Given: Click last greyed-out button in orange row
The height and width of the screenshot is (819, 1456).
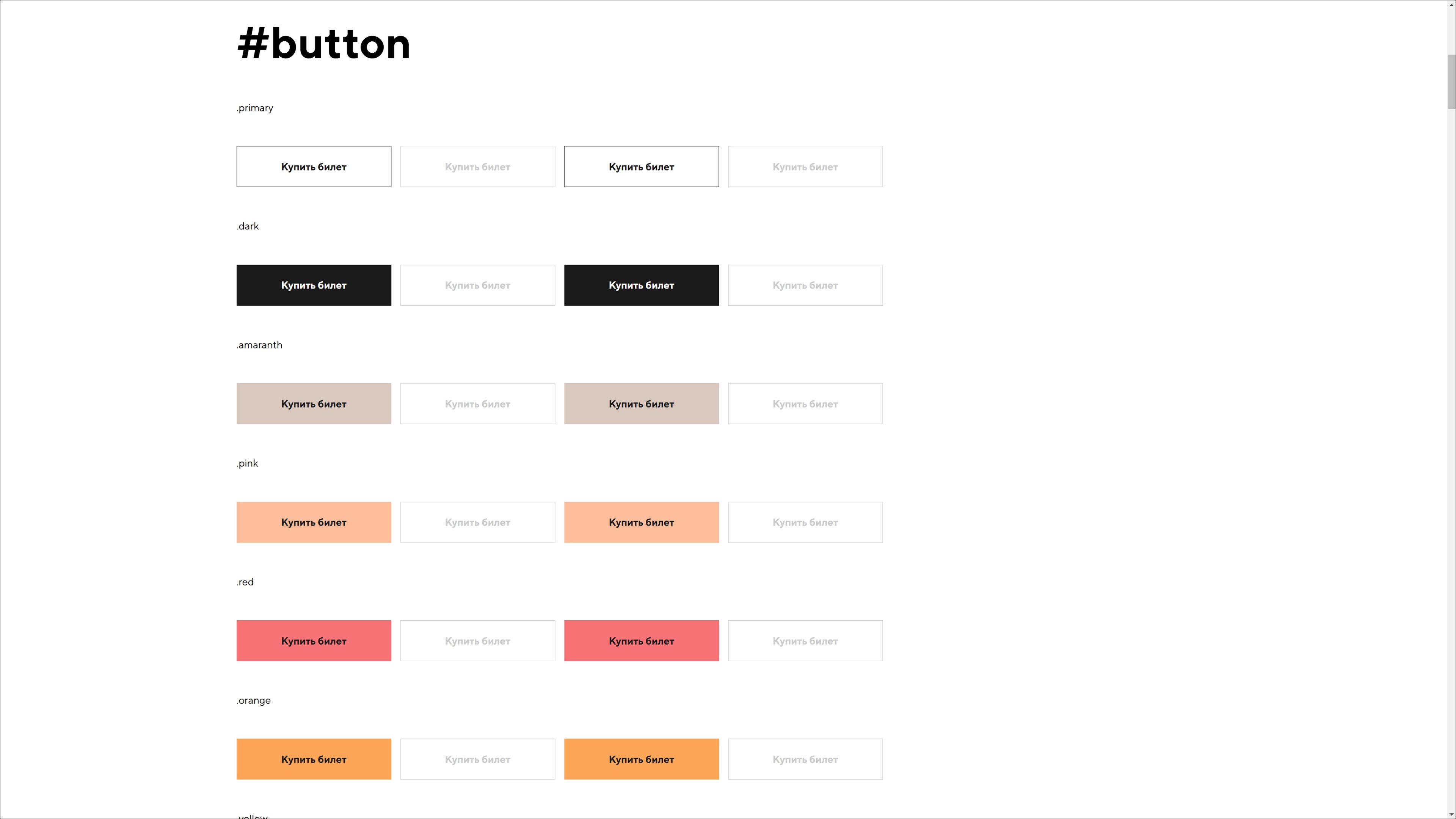Looking at the screenshot, I should coord(805,759).
